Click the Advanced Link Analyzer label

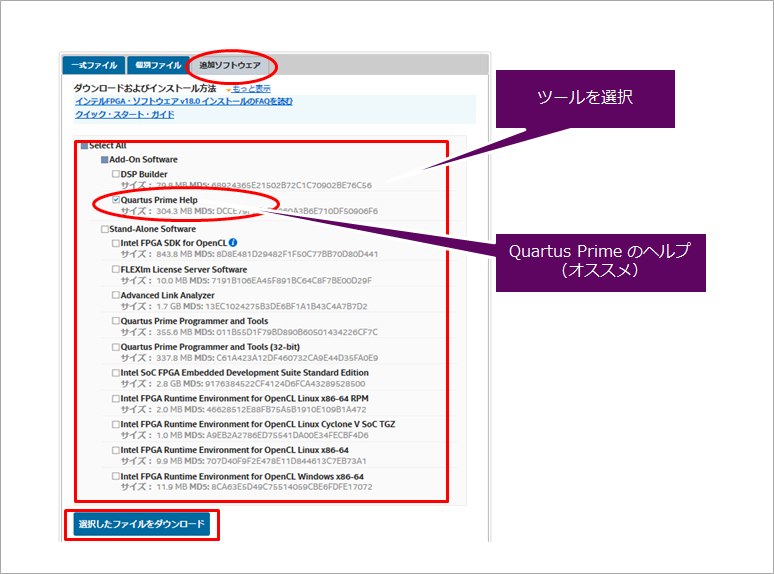pos(167,295)
